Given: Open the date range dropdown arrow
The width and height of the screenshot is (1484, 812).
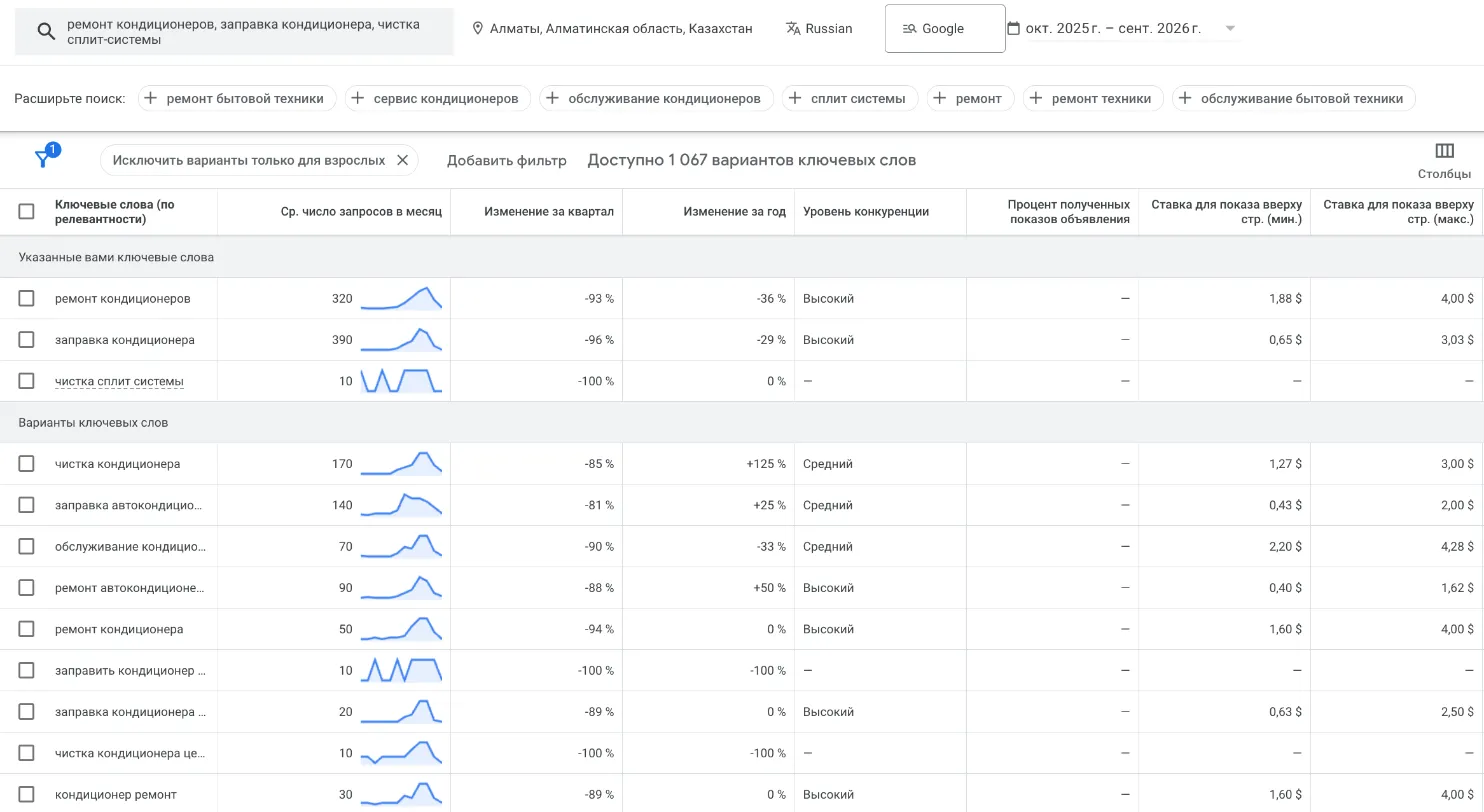Looking at the screenshot, I should (1230, 29).
